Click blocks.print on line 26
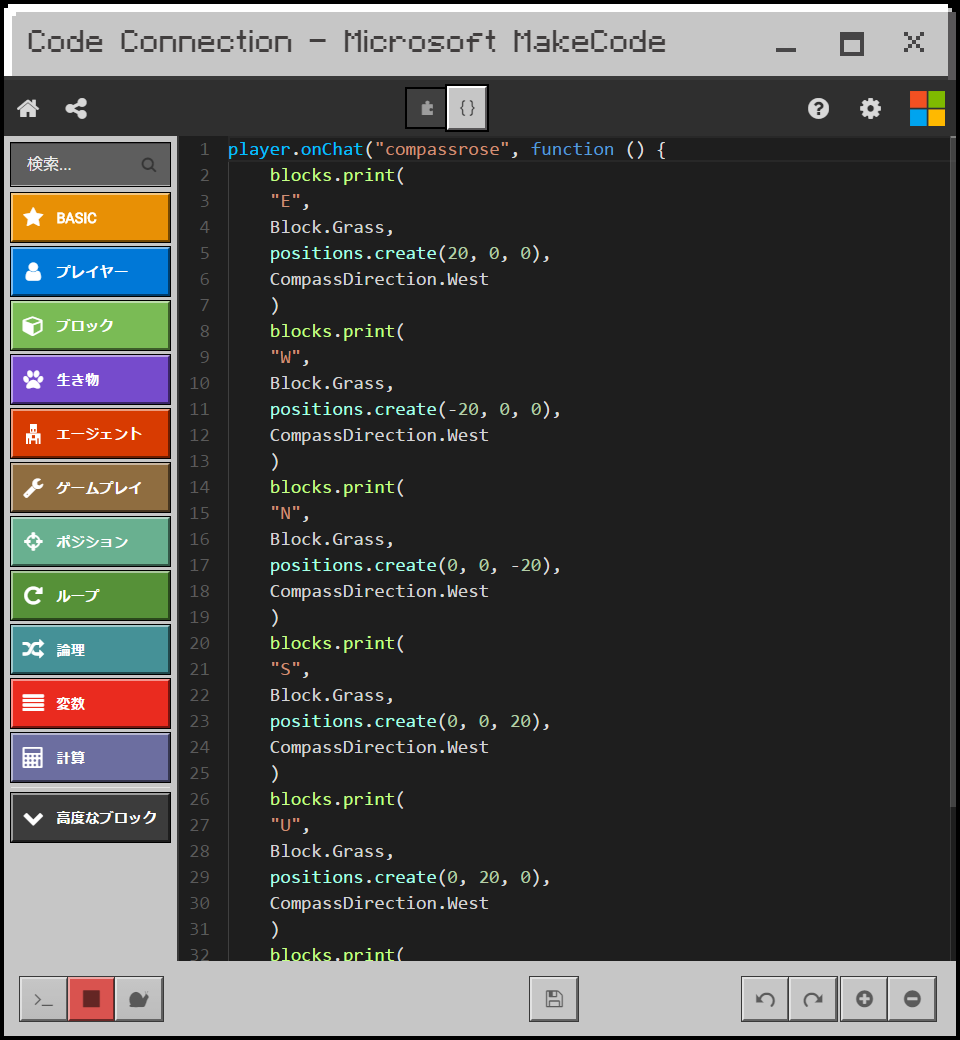 click(x=332, y=799)
